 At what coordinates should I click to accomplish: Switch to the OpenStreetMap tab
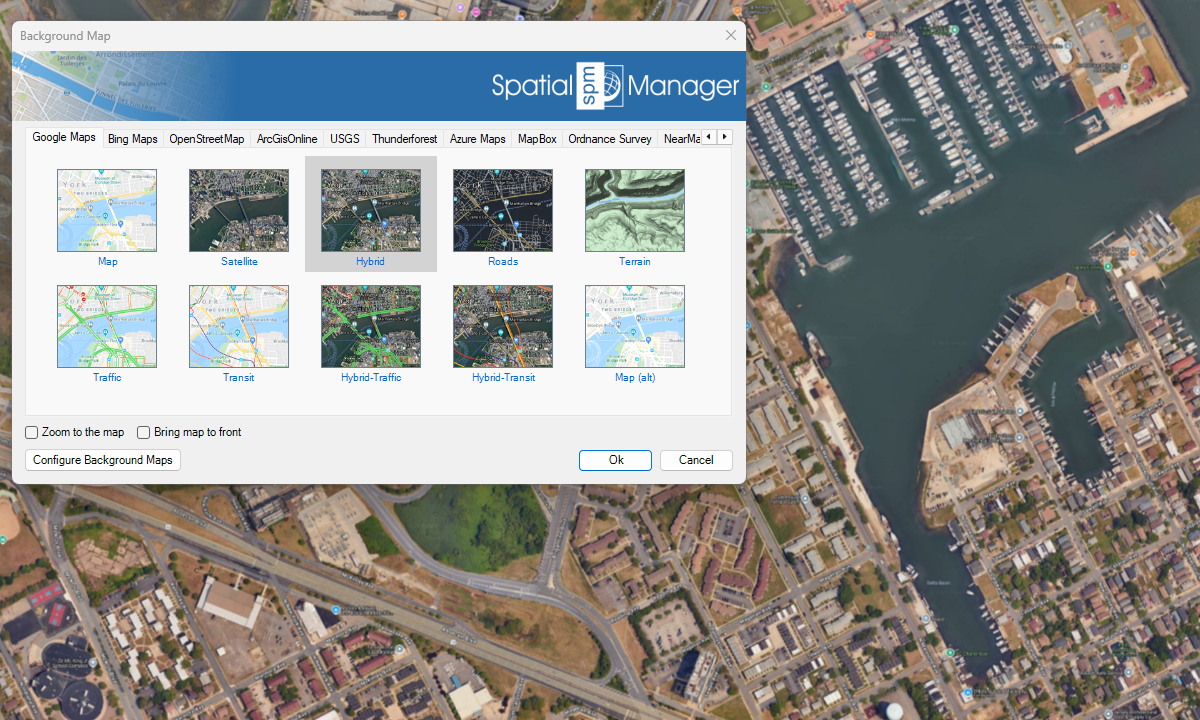point(207,139)
